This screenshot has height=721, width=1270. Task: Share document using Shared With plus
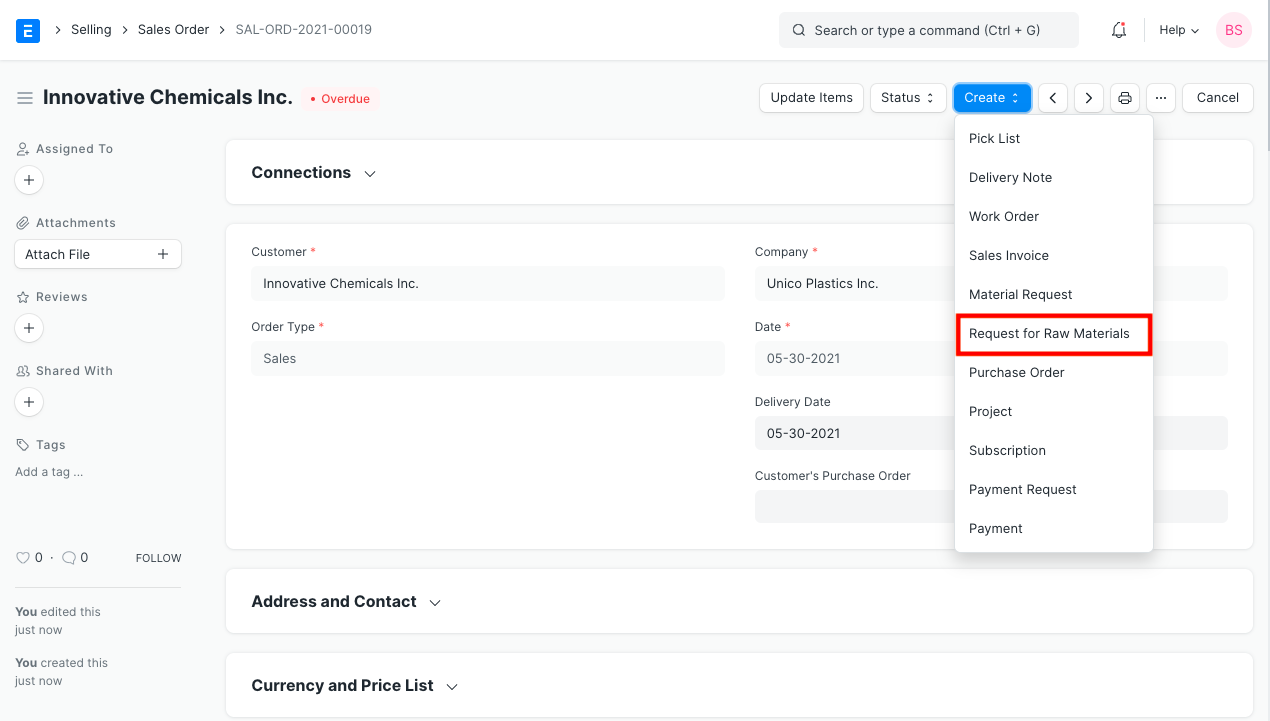pyautogui.click(x=29, y=402)
